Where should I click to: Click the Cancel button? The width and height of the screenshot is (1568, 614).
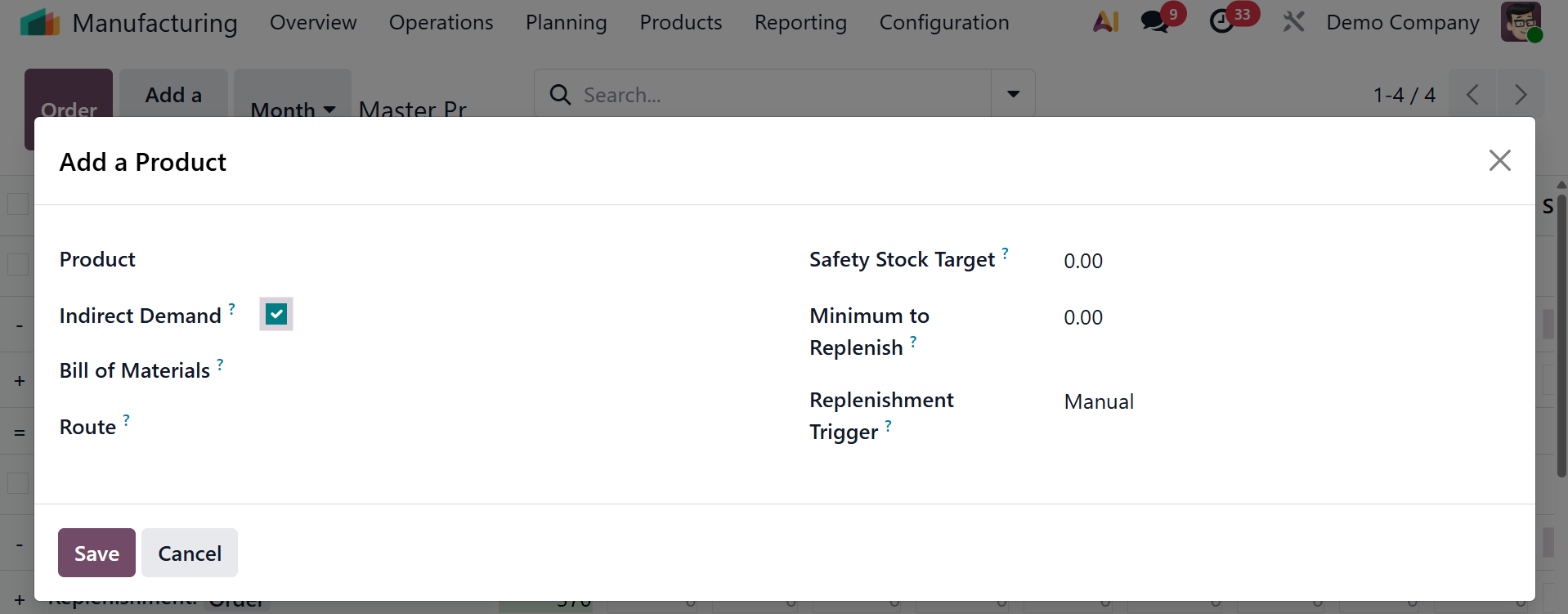(x=190, y=553)
